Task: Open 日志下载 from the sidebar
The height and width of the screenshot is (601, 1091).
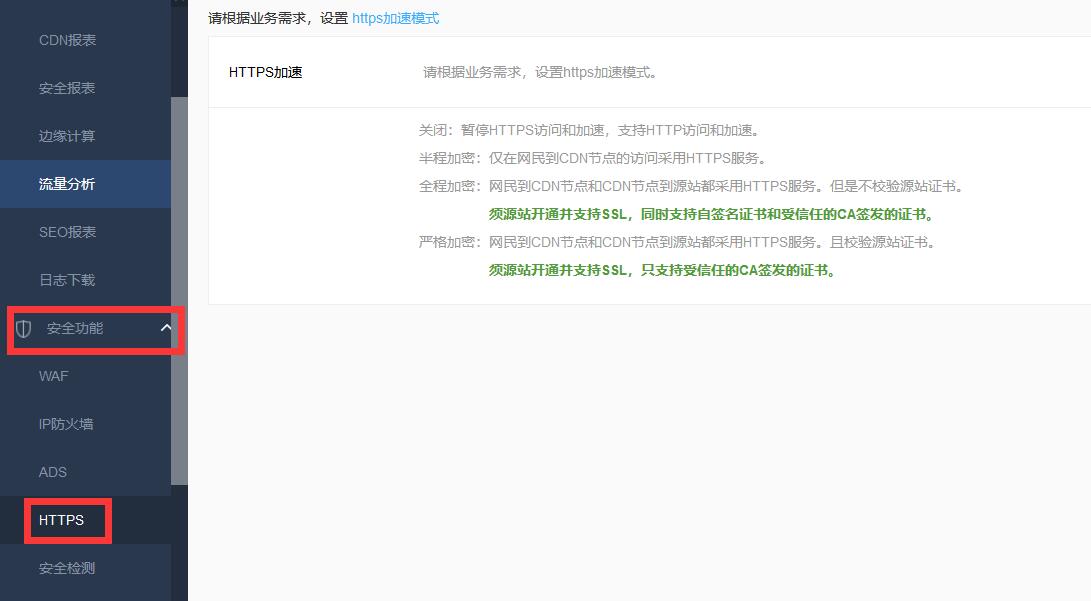Action: [x=67, y=280]
